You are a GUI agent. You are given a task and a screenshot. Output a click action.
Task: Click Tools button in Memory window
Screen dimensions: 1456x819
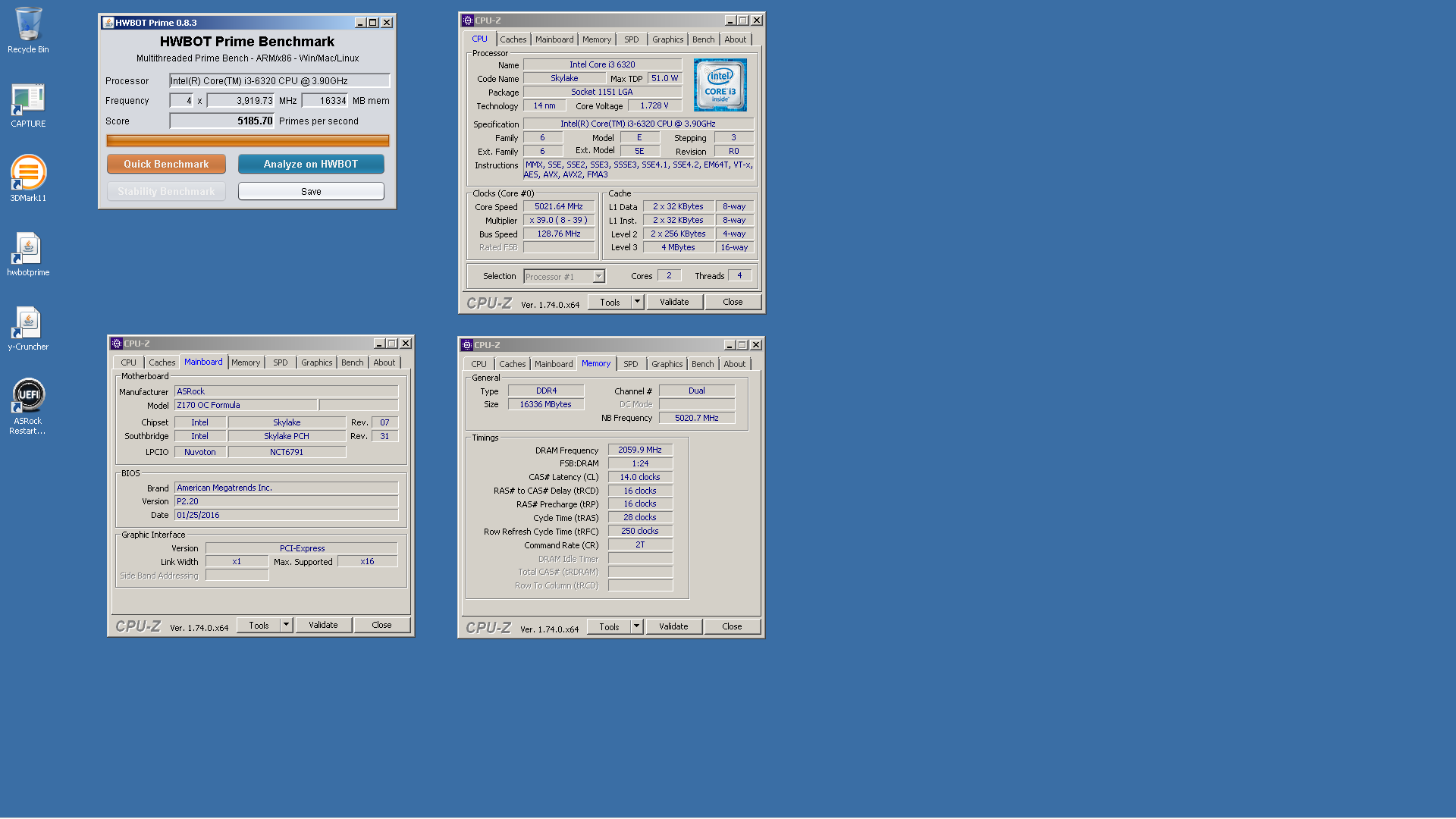[x=609, y=626]
